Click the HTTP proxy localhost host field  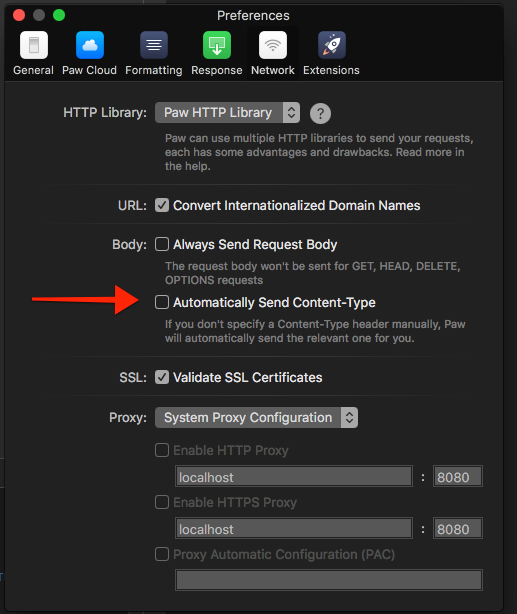tap(294, 477)
